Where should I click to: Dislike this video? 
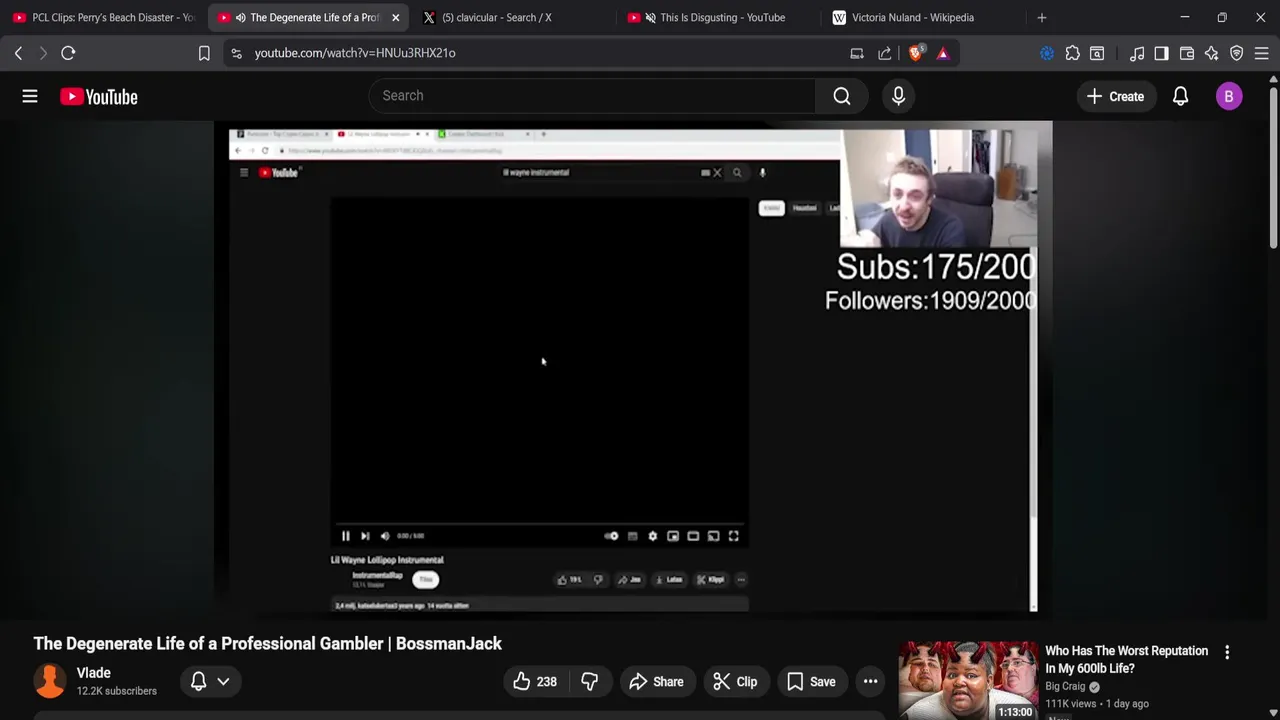590,682
